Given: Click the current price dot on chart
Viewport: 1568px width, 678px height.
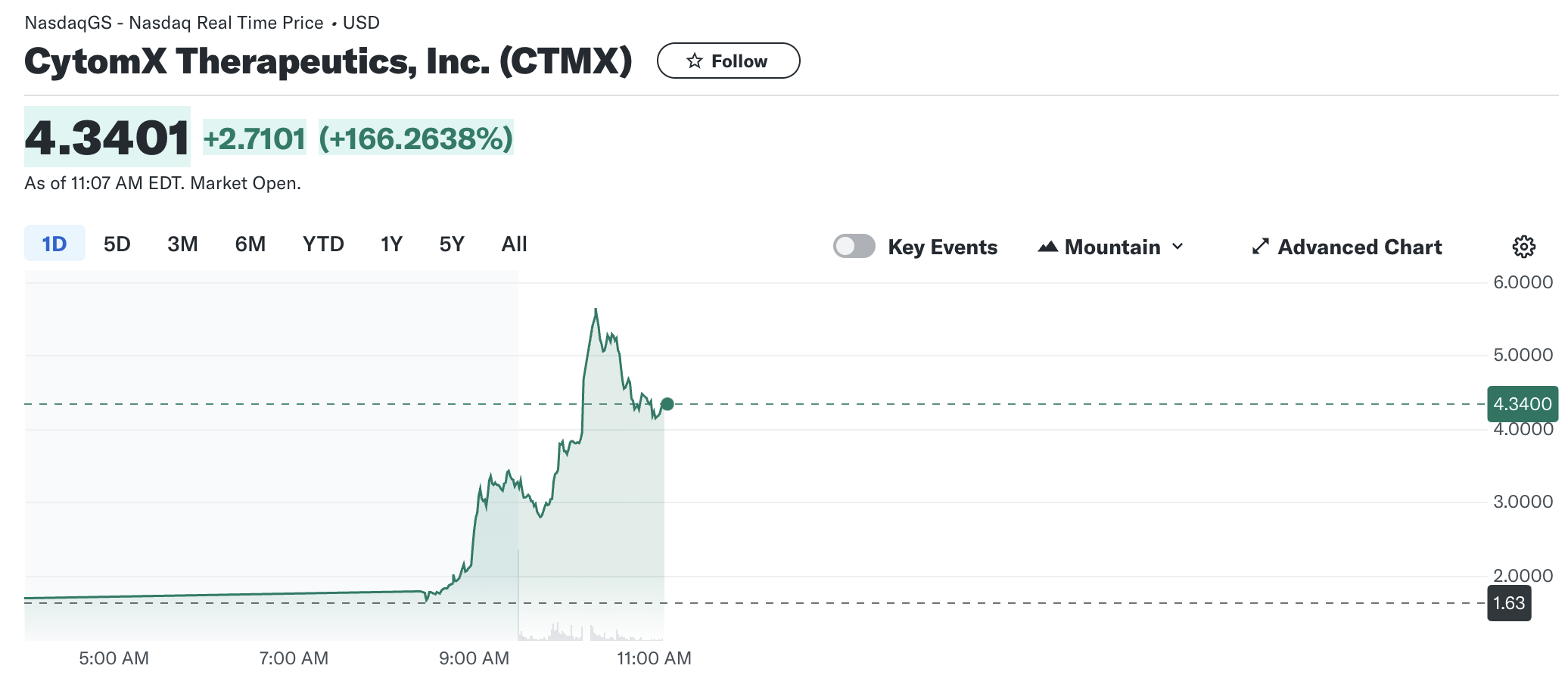Looking at the screenshot, I should click(x=667, y=404).
